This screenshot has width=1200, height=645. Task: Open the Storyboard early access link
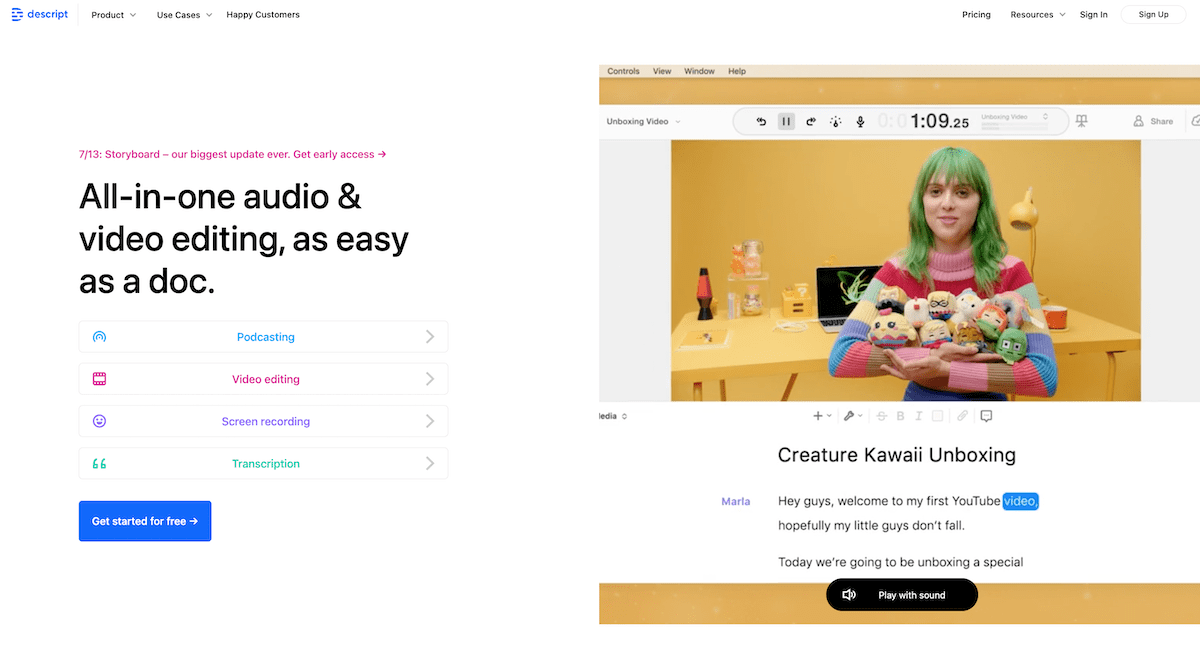(232, 155)
